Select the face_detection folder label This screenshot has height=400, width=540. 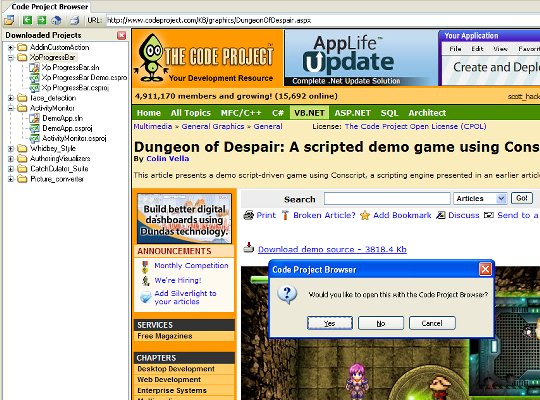pyautogui.click(x=53, y=98)
